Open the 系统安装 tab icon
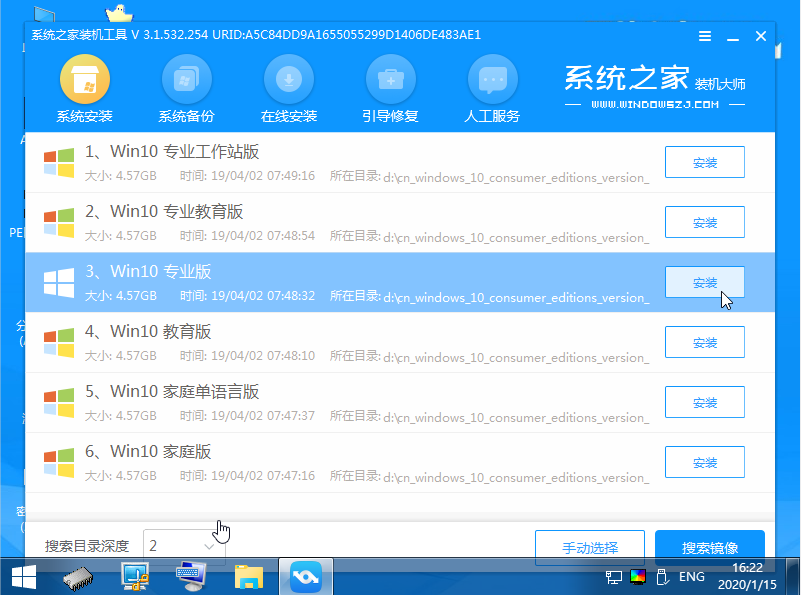 [85, 80]
